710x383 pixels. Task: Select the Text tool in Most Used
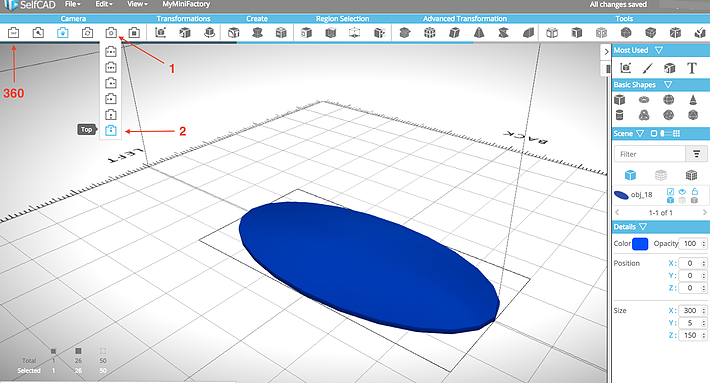tap(691, 68)
